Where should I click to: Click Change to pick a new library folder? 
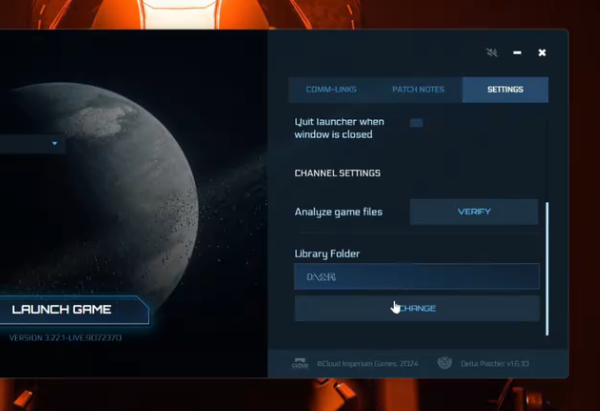coord(417,308)
